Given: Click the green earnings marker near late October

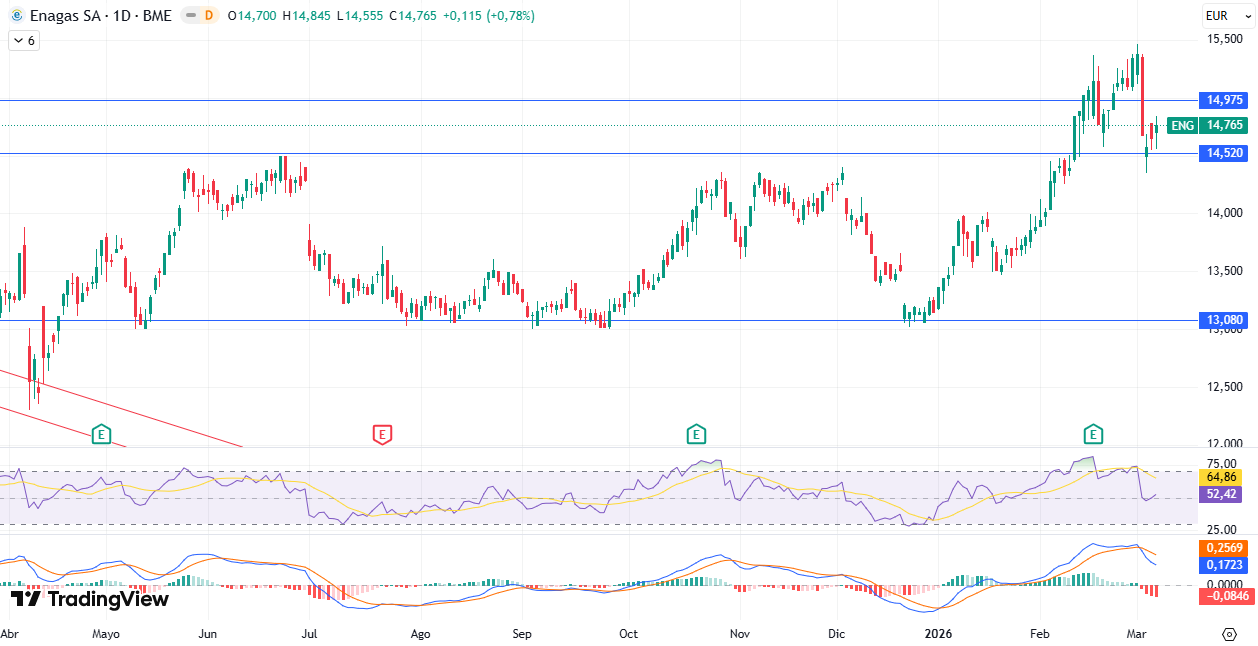Looking at the screenshot, I should pos(696,434).
